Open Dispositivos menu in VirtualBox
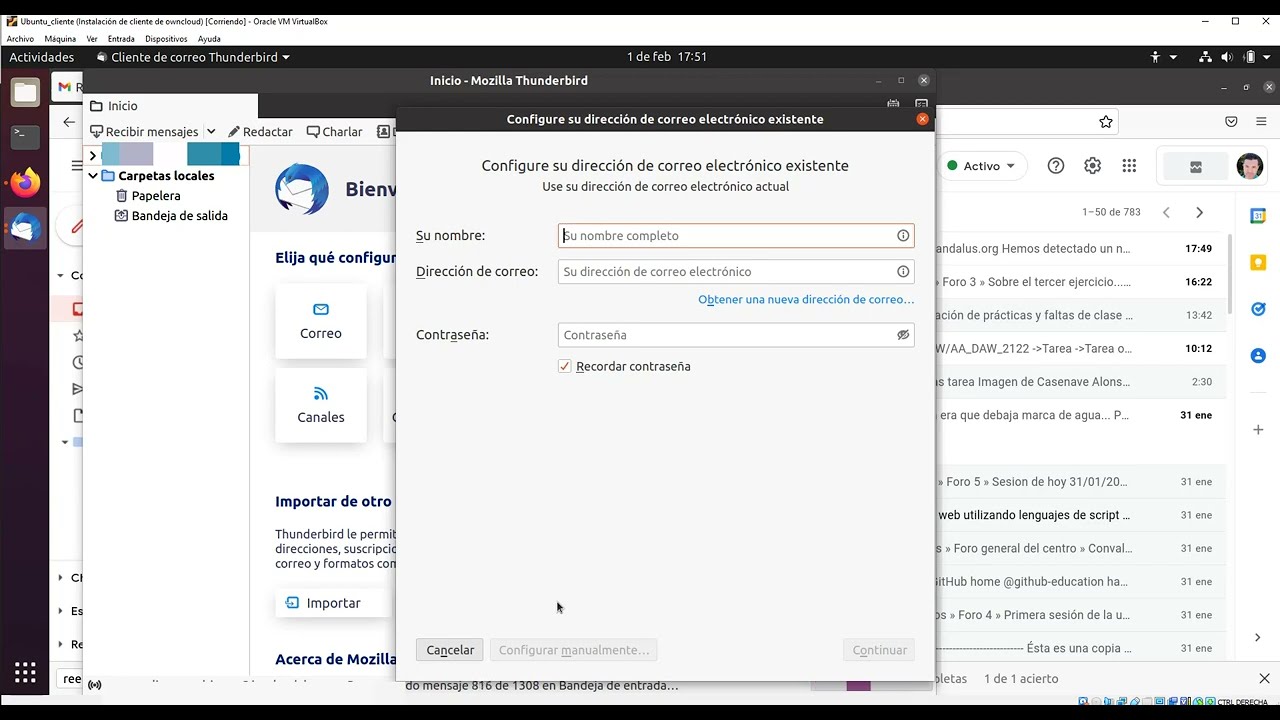1280x720 pixels. (166, 39)
